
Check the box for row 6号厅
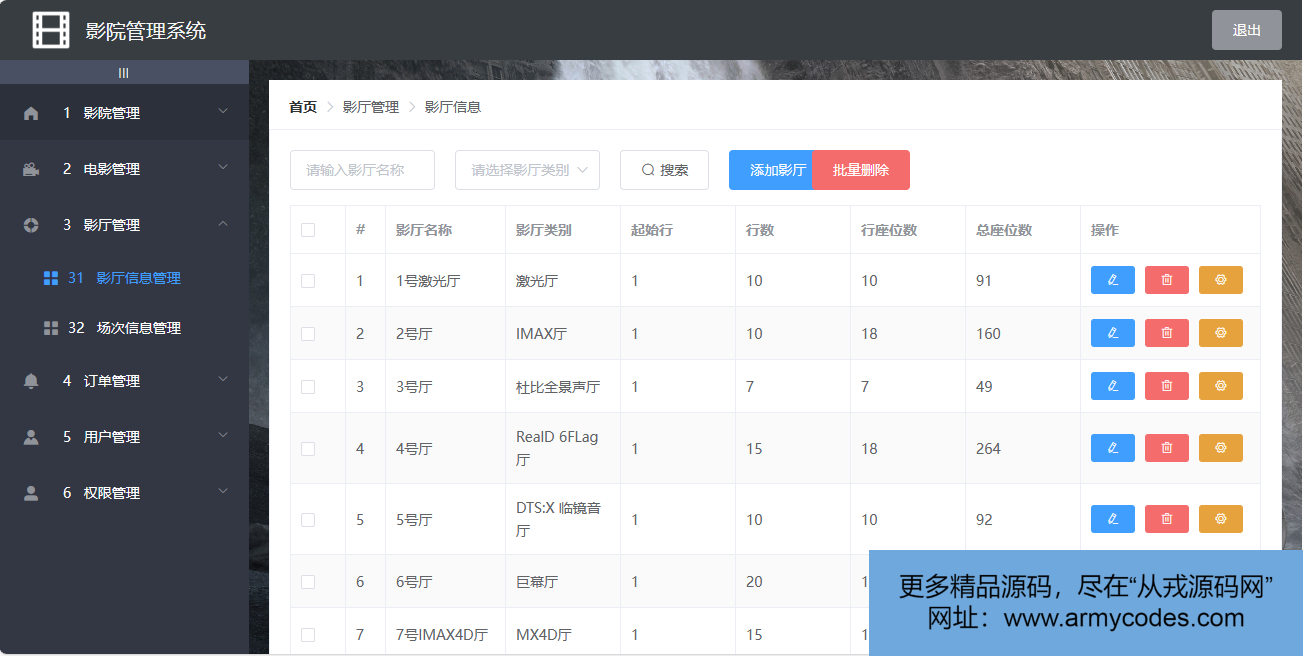coord(308,582)
